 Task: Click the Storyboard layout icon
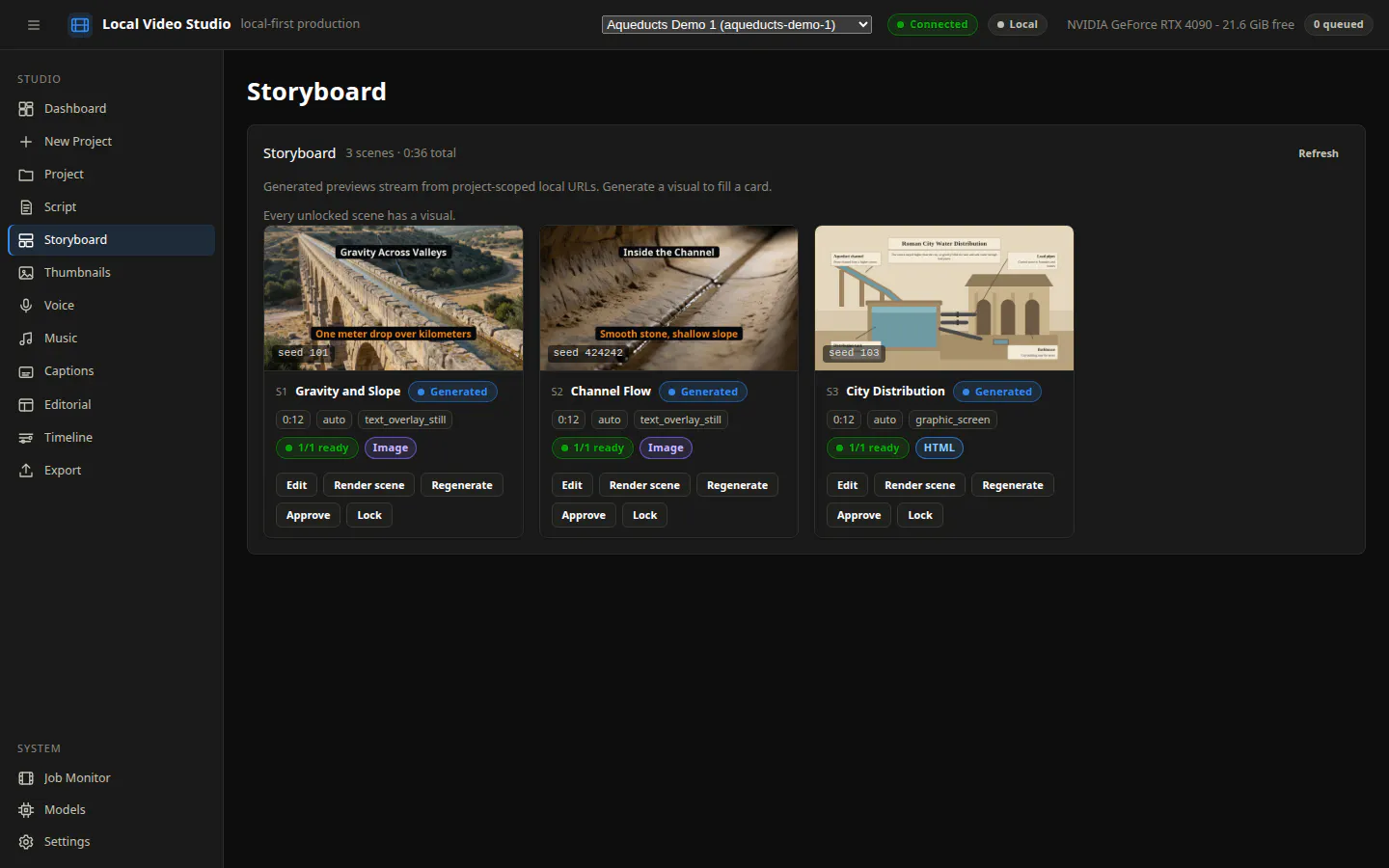(26, 240)
